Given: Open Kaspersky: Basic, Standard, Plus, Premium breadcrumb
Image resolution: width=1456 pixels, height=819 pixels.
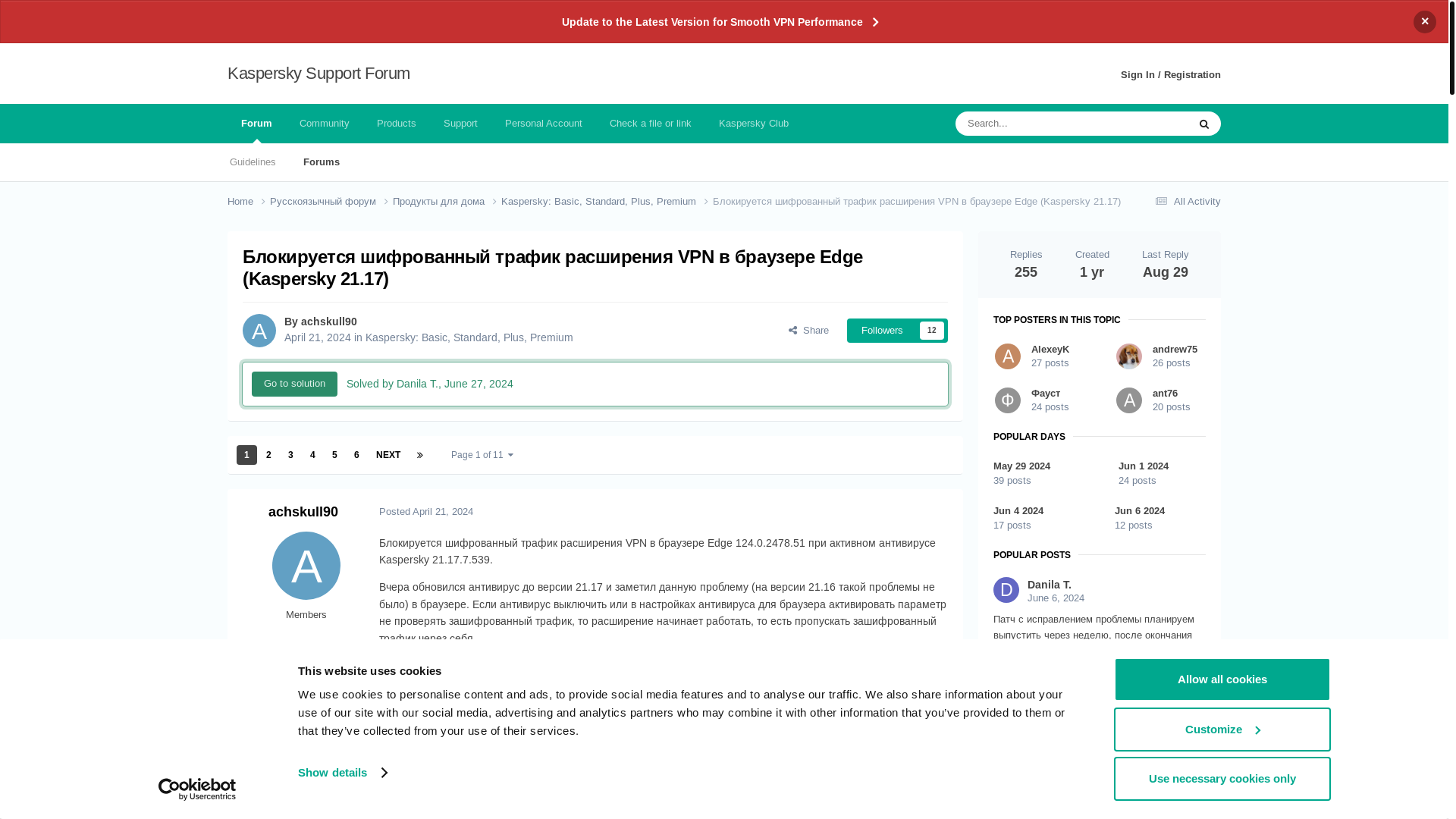Looking at the screenshot, I should click(598, 202).
